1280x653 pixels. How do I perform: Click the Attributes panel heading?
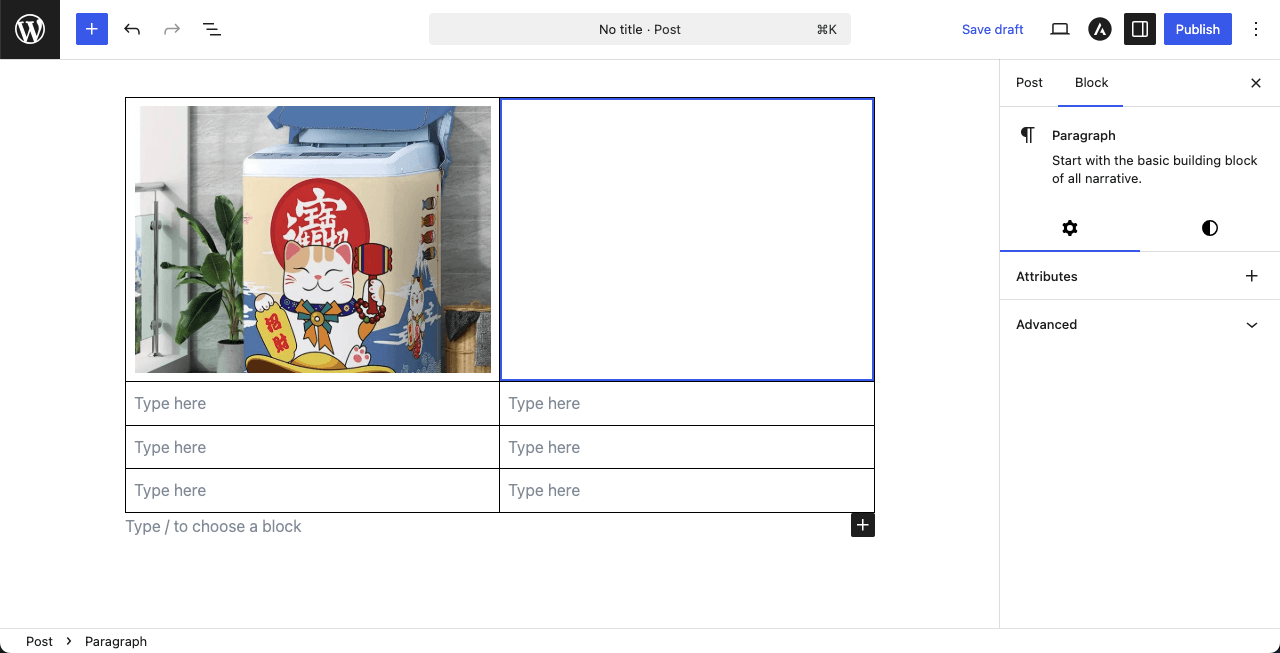(x=1047, y=276)
